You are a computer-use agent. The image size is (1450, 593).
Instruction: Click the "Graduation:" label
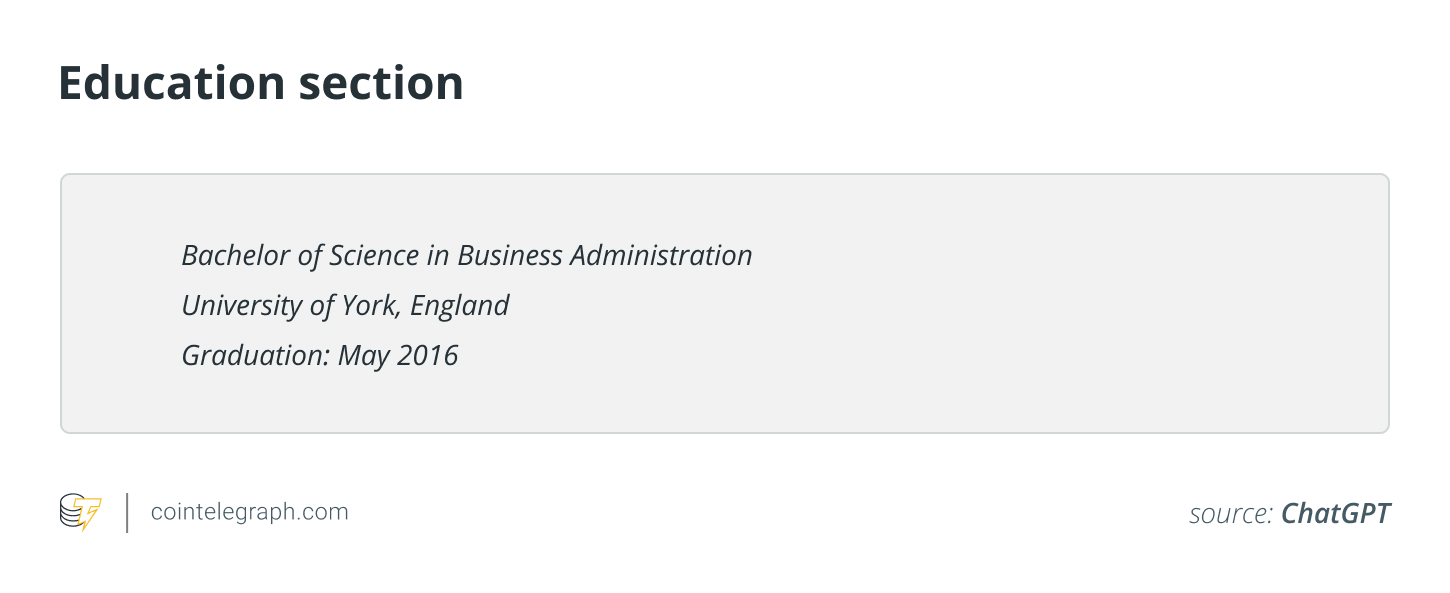click(255, 355)
